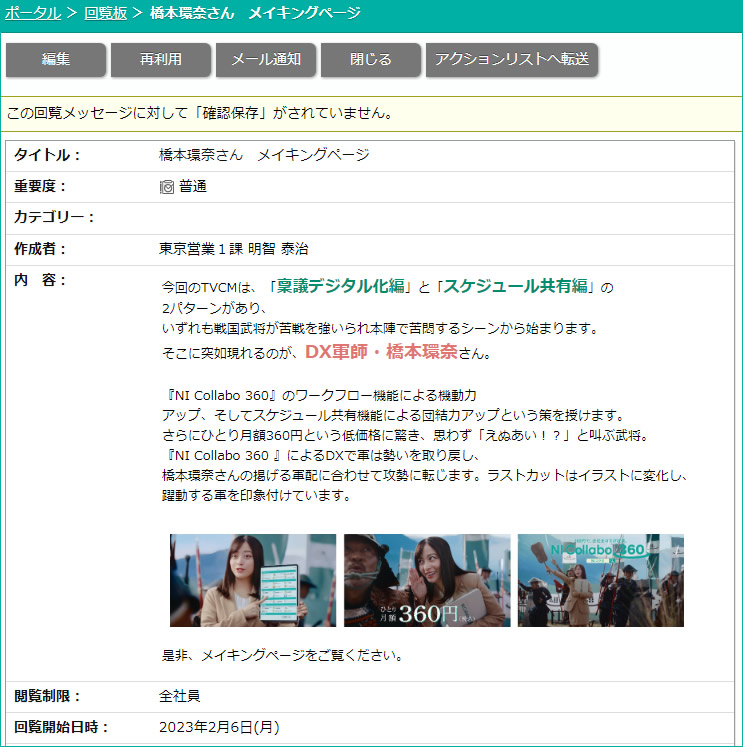
Task: Click the 再利用 button
Action: 161,59
